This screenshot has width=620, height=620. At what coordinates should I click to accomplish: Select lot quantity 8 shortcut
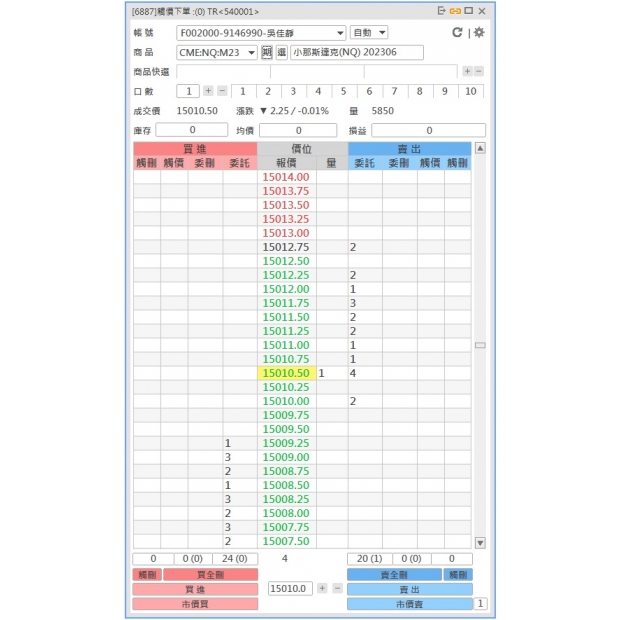420,91
